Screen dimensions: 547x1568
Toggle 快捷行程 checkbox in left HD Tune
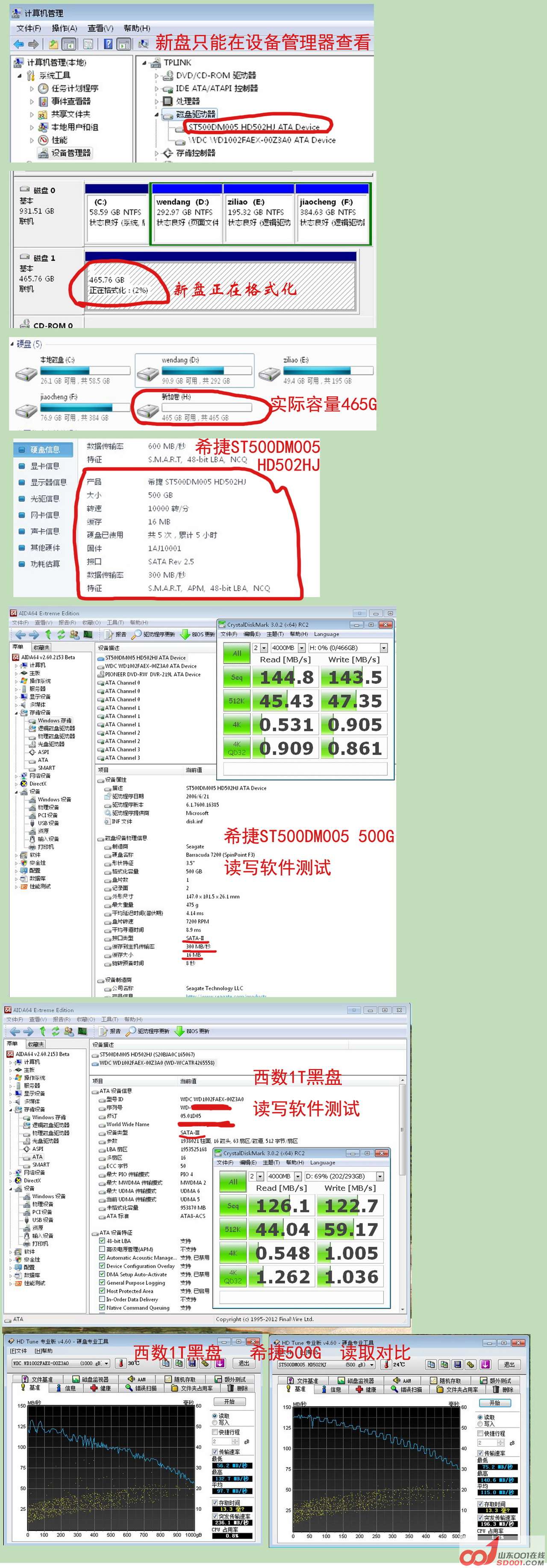[215, 1432]
